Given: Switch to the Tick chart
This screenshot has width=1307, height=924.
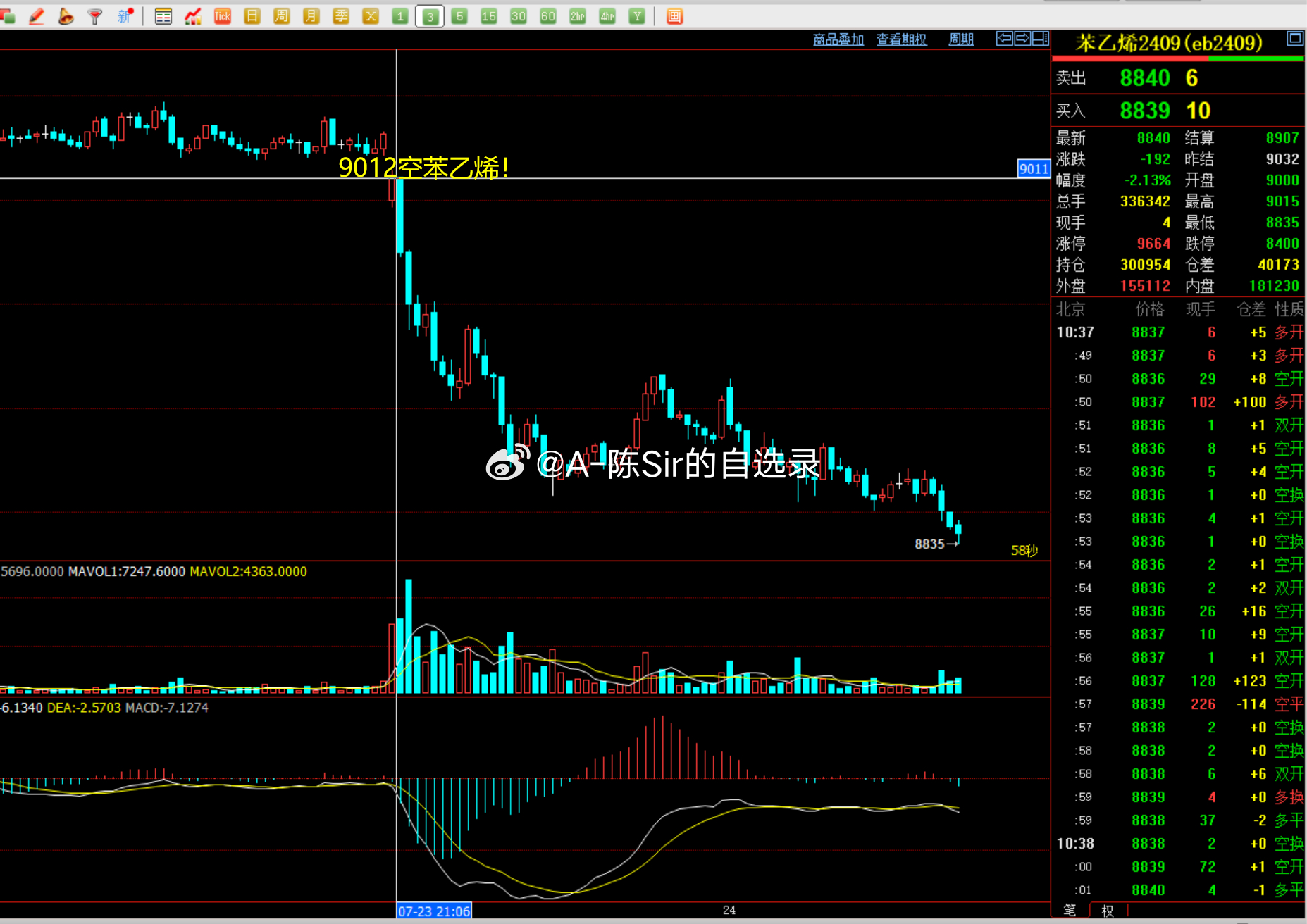Looking at the screenshot, I should [223, 16].
